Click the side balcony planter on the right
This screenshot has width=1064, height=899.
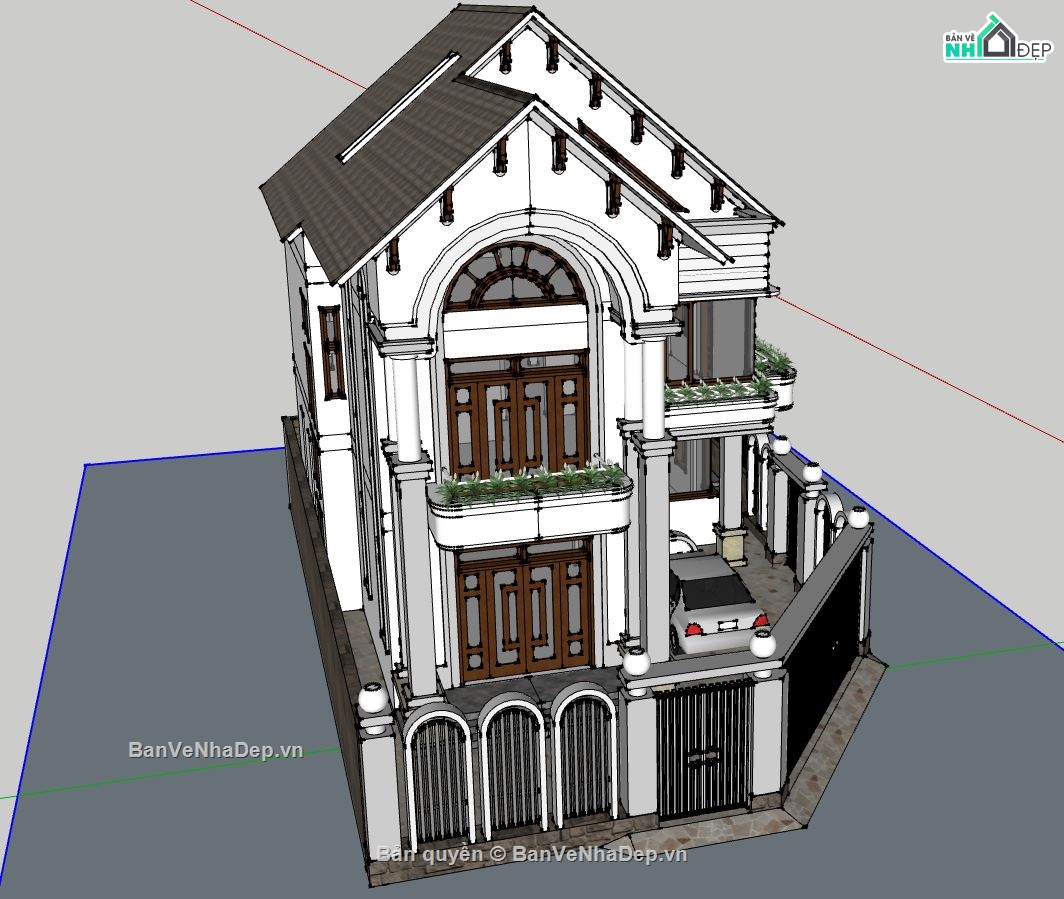pyautogui.click(x=722, y=391)
